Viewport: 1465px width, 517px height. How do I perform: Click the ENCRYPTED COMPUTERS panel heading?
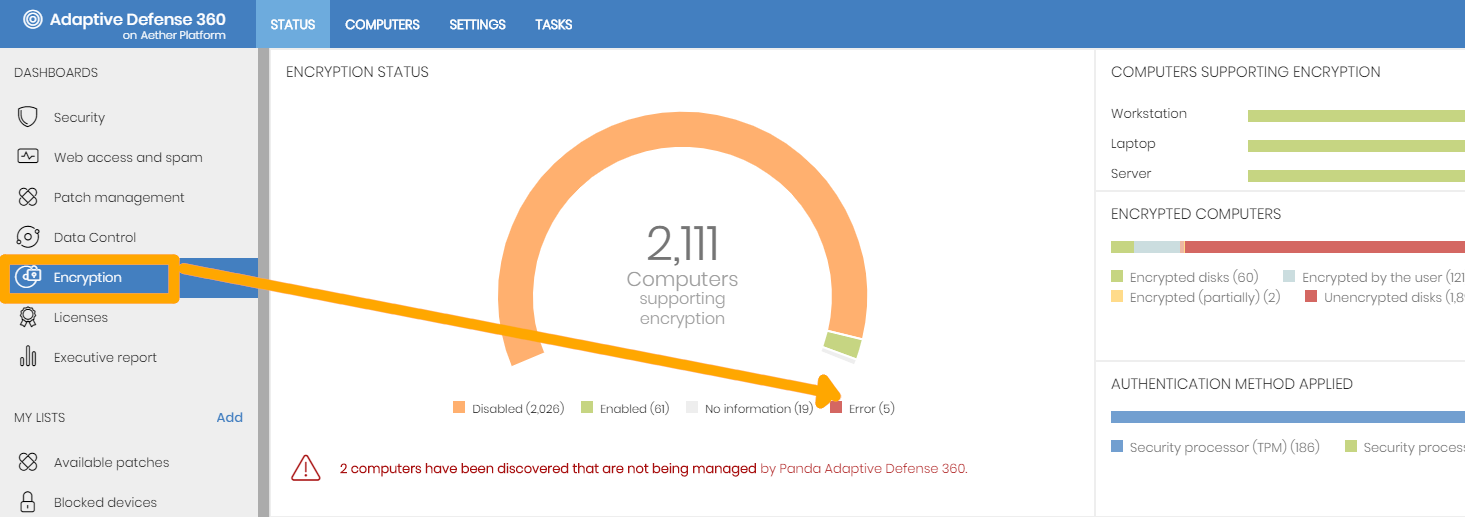(x=1196, y=214)
